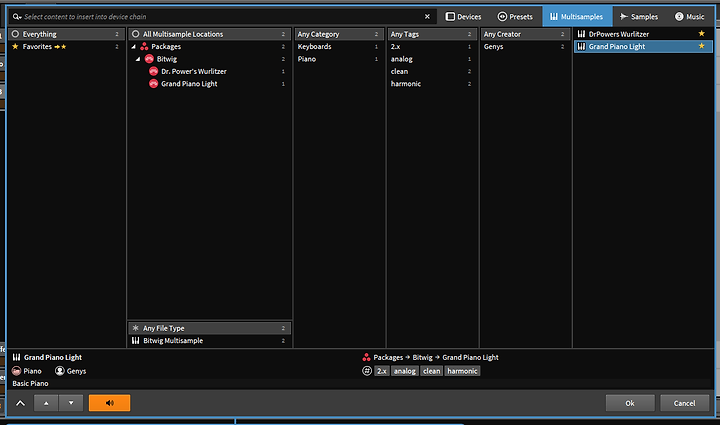Viewport: 720px width, 425px height.
Task: Select Dr. Power's Wurlitzer location text
Action: tap(194, 71)
